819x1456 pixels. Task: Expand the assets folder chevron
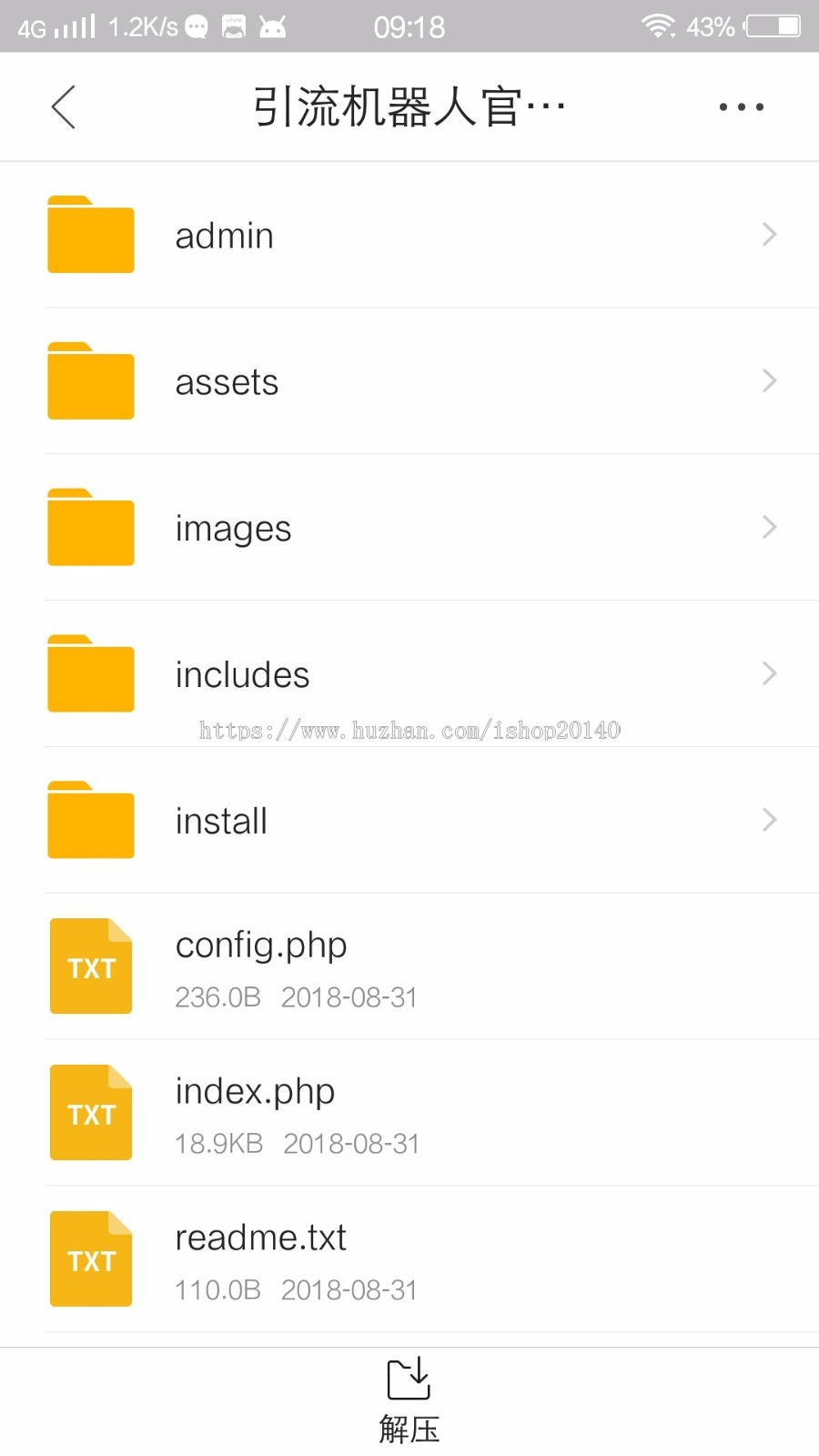[769, 381]
